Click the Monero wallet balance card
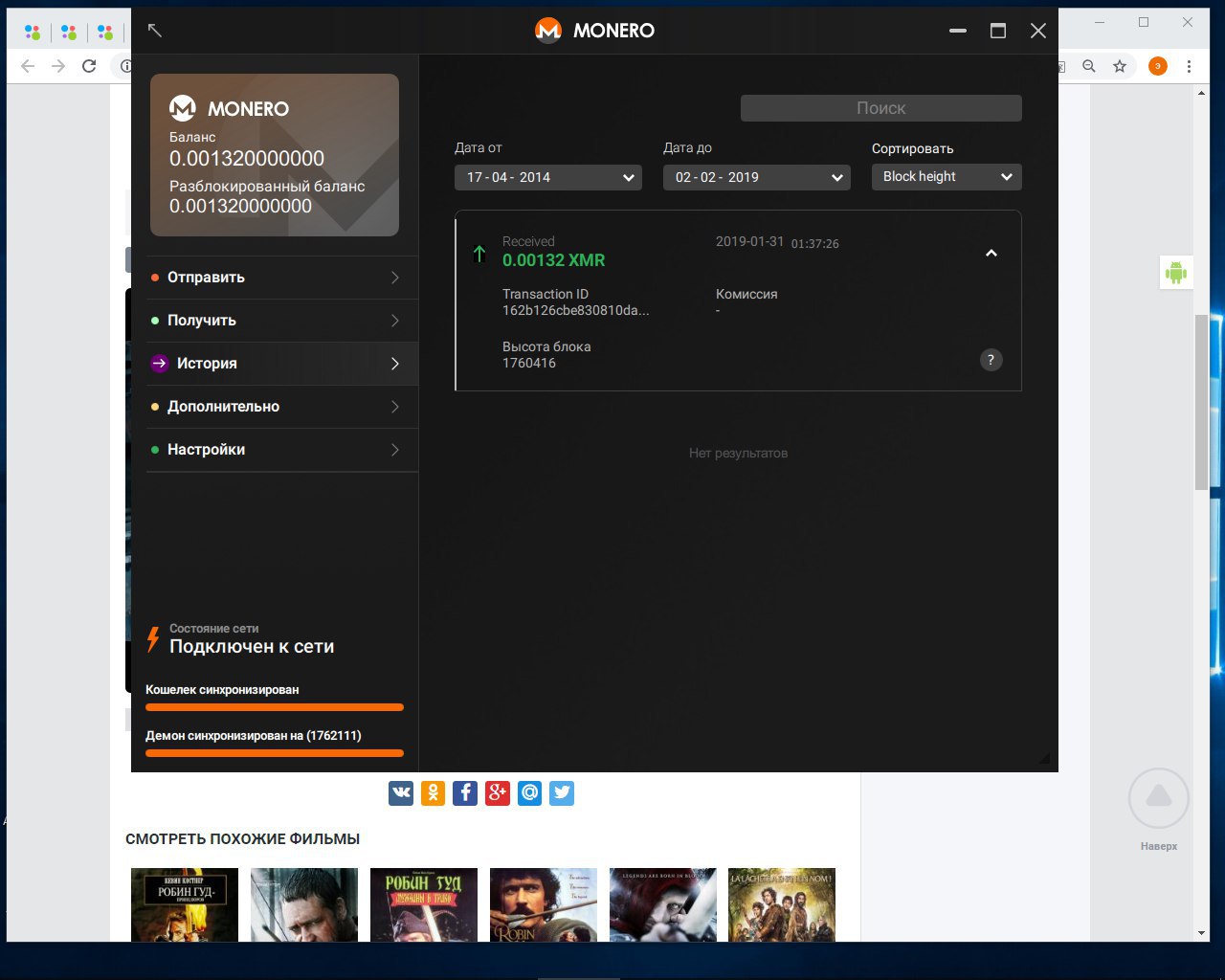 (x=275, y=155)
